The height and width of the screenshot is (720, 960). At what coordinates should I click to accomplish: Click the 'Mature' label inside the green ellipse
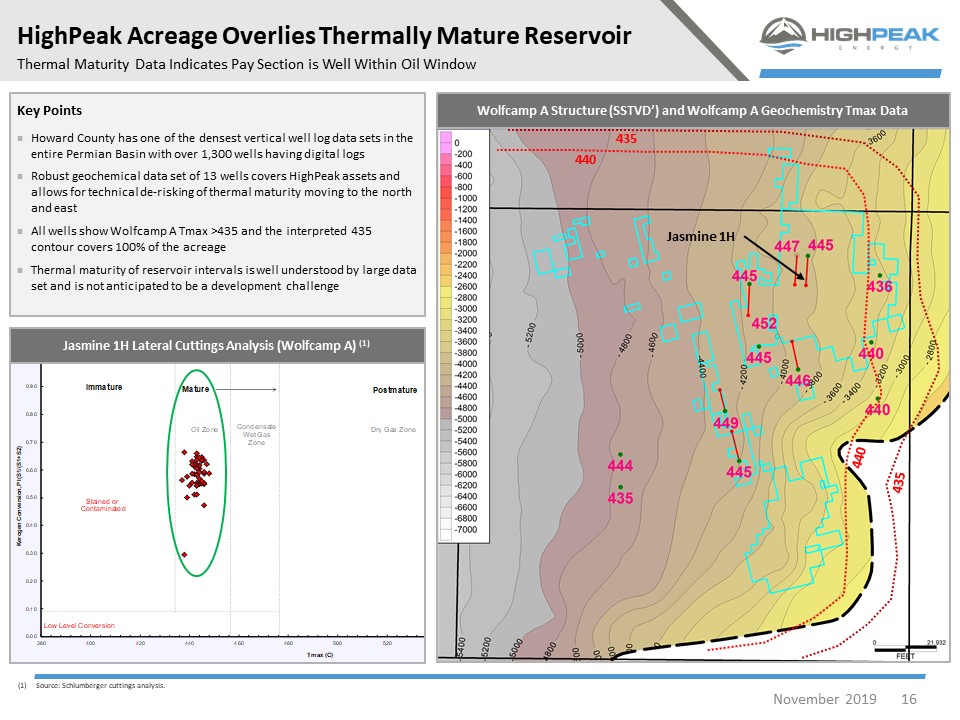(196, 389)
